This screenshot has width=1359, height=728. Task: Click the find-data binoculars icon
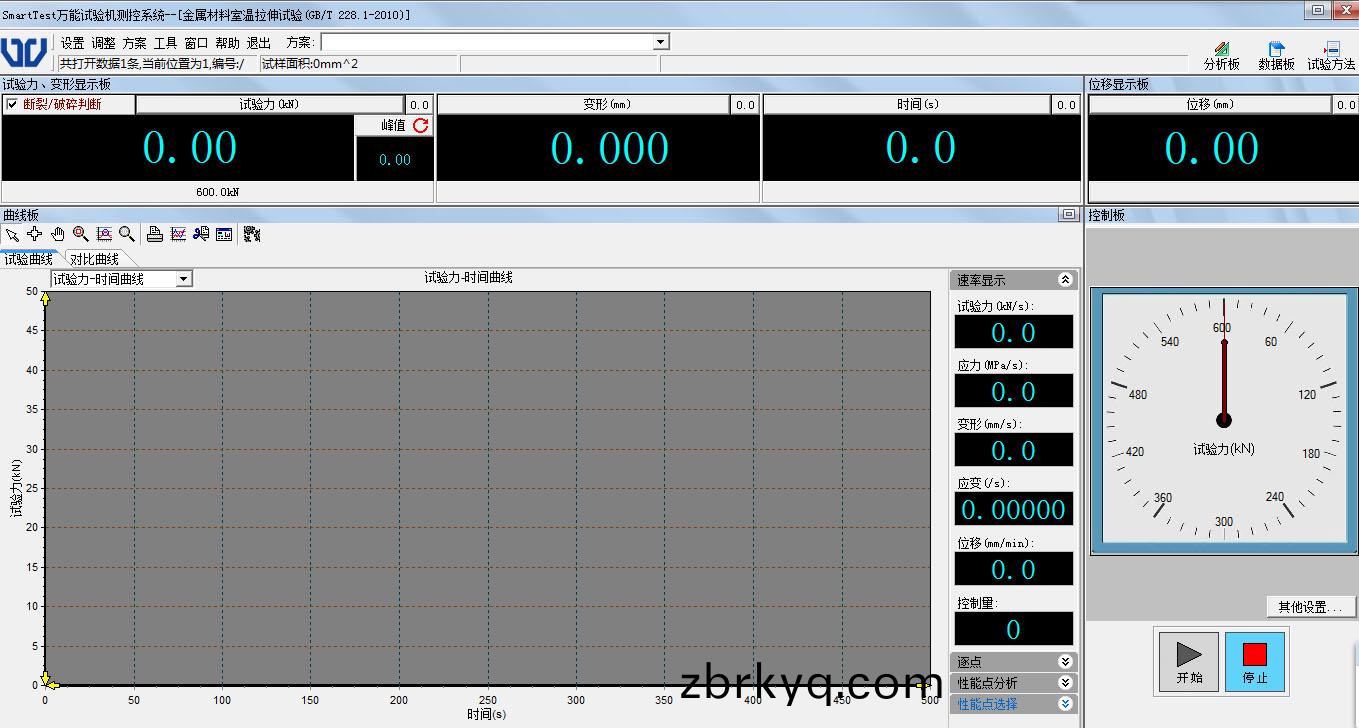tap(201, 234)
